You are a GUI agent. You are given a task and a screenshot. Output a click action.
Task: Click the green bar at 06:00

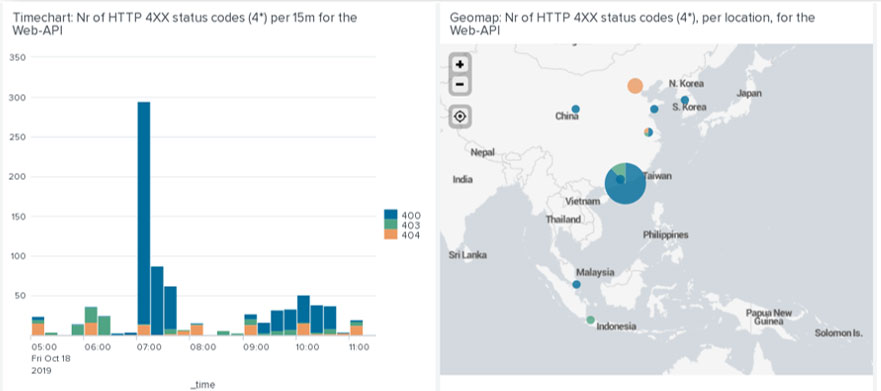point(91,315)
